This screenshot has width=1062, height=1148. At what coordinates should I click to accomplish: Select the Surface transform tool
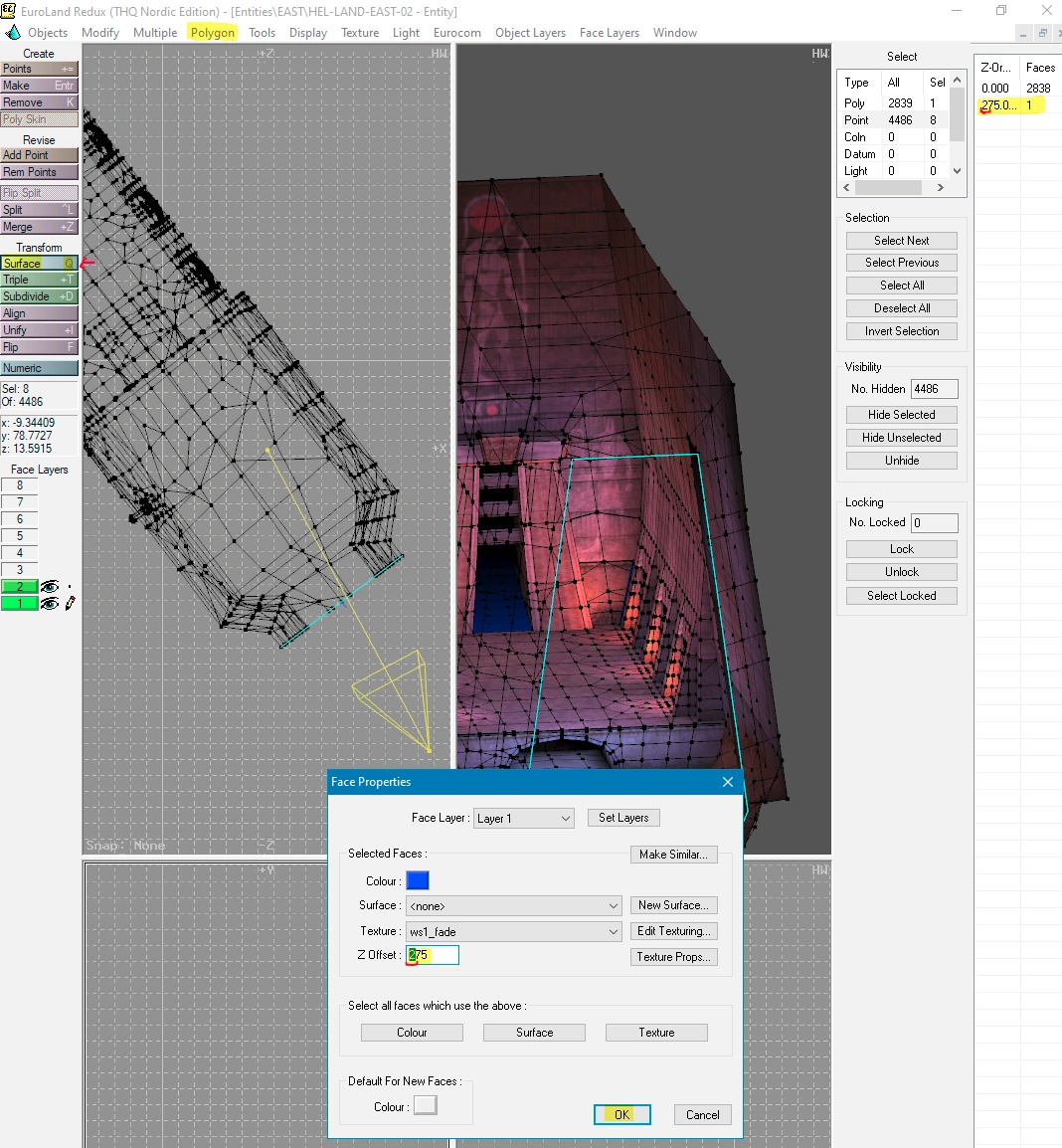(x=40, y=263)
